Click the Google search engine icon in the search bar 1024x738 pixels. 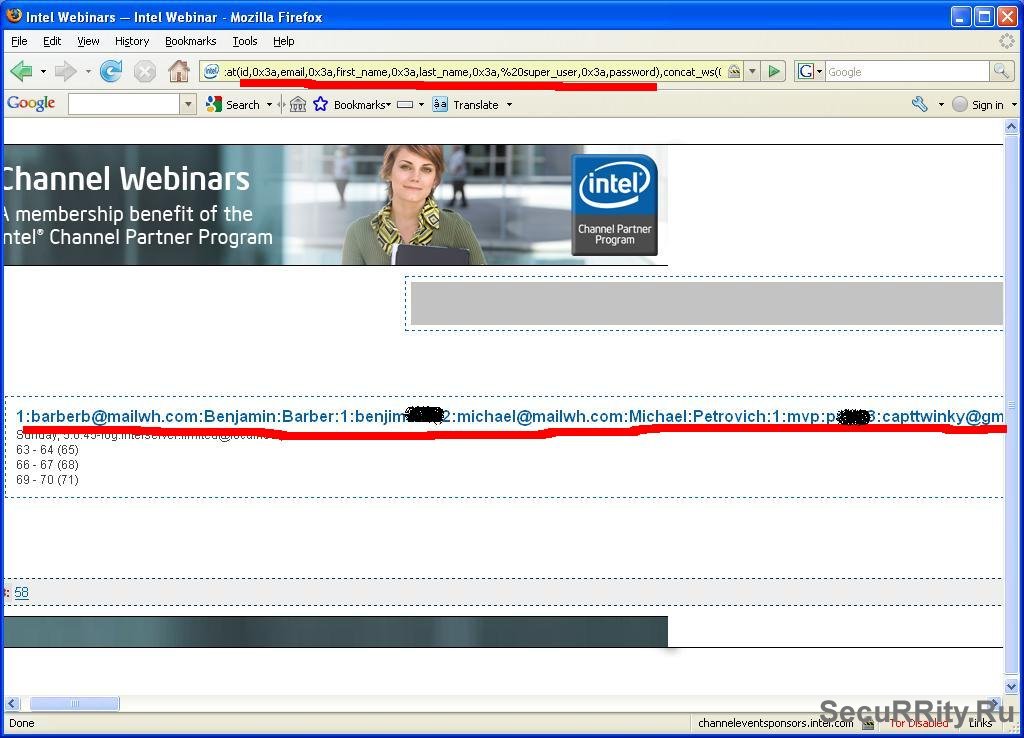(x=806, y=71)
